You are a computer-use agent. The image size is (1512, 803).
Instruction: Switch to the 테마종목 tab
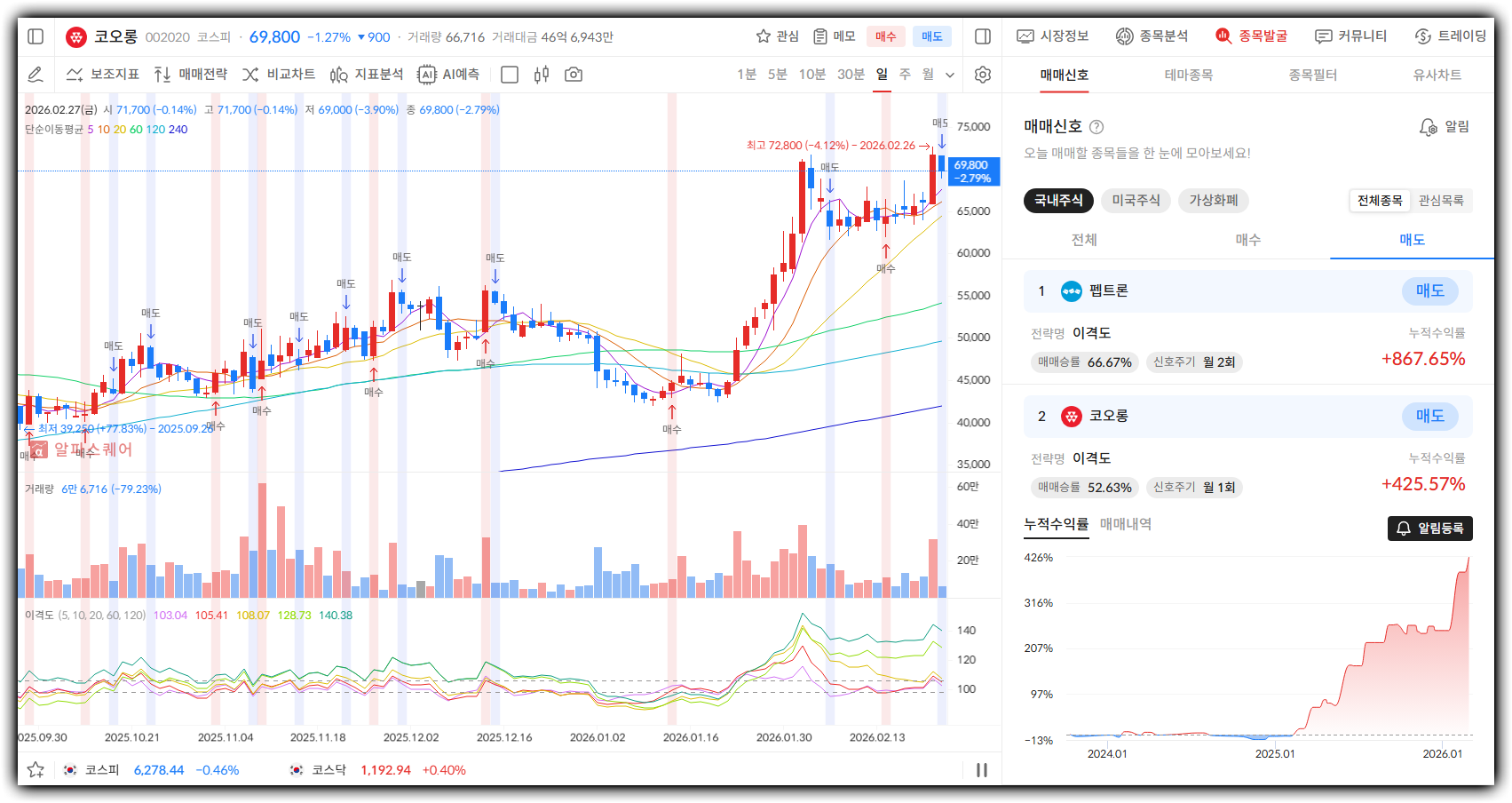(x=1188, y=76)
